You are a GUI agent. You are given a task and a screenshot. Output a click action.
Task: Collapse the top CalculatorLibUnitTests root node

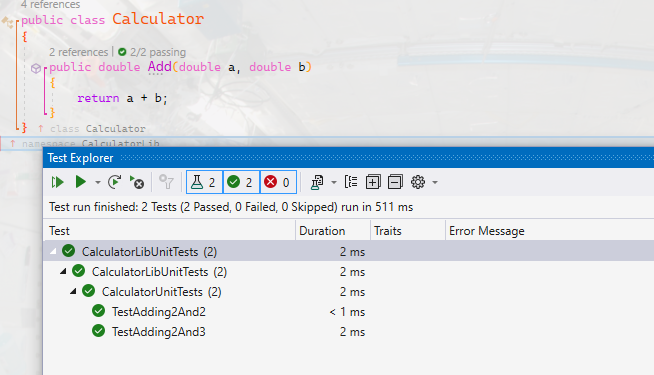(x=53, y=251)
